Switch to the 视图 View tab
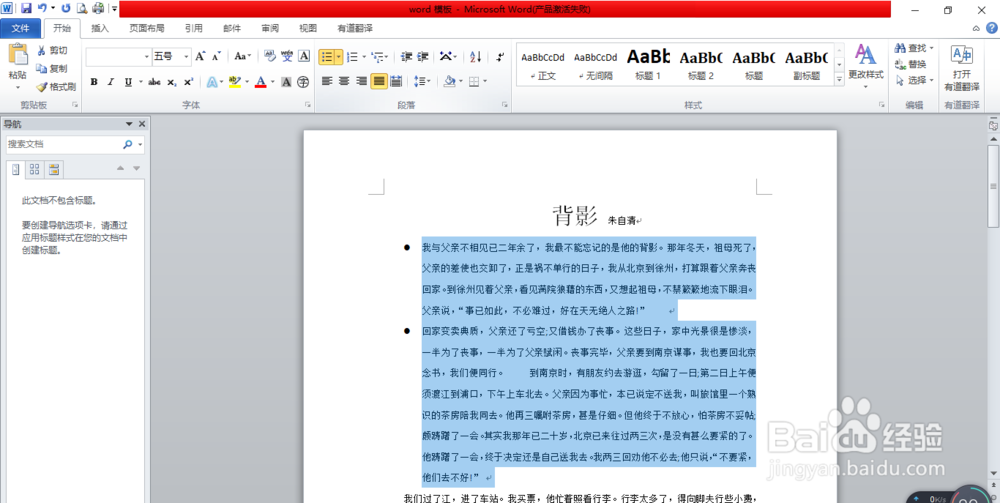The image size is (1000, 503). tap(308, 28)
